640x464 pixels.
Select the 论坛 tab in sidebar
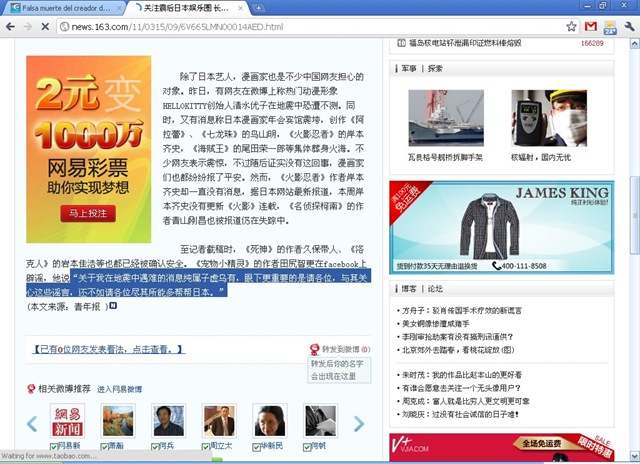tap(435, 289)
